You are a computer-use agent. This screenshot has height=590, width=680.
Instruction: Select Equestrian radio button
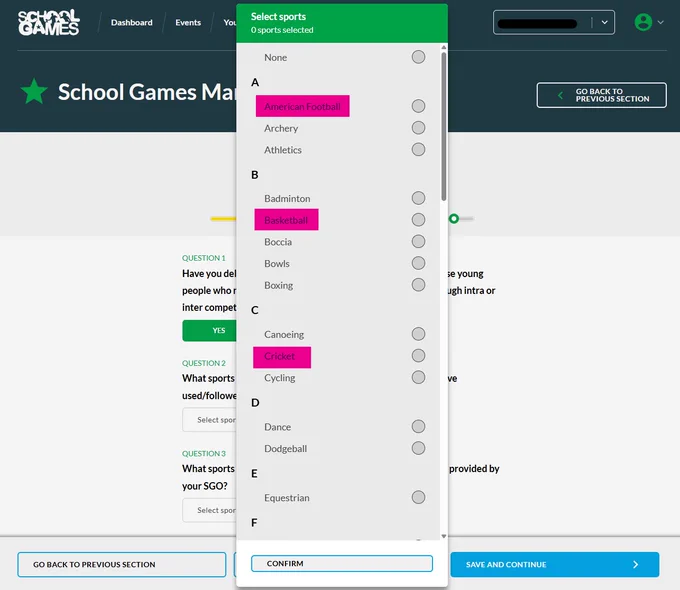(418, 497)
